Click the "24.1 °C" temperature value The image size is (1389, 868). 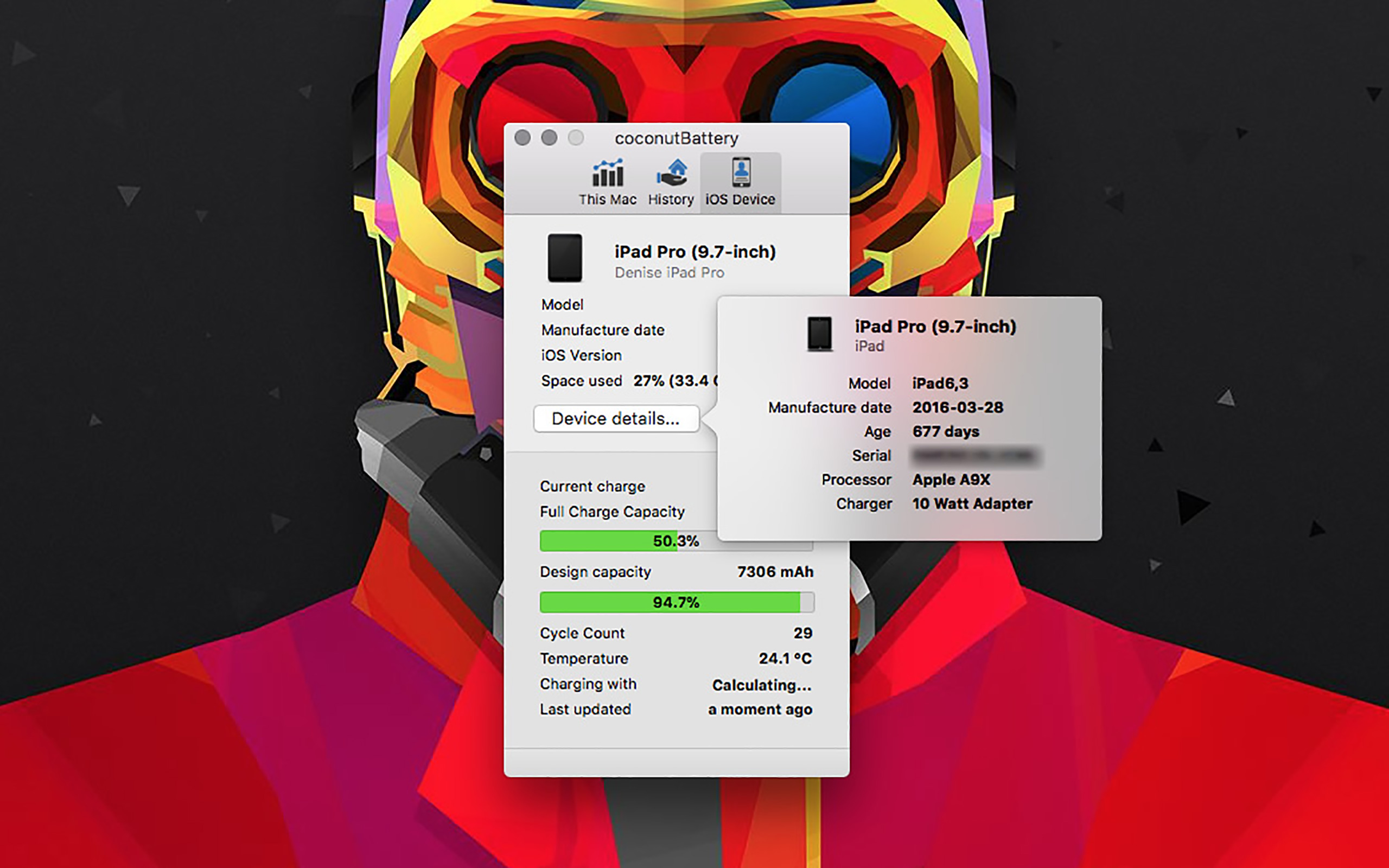click(785, 659)
